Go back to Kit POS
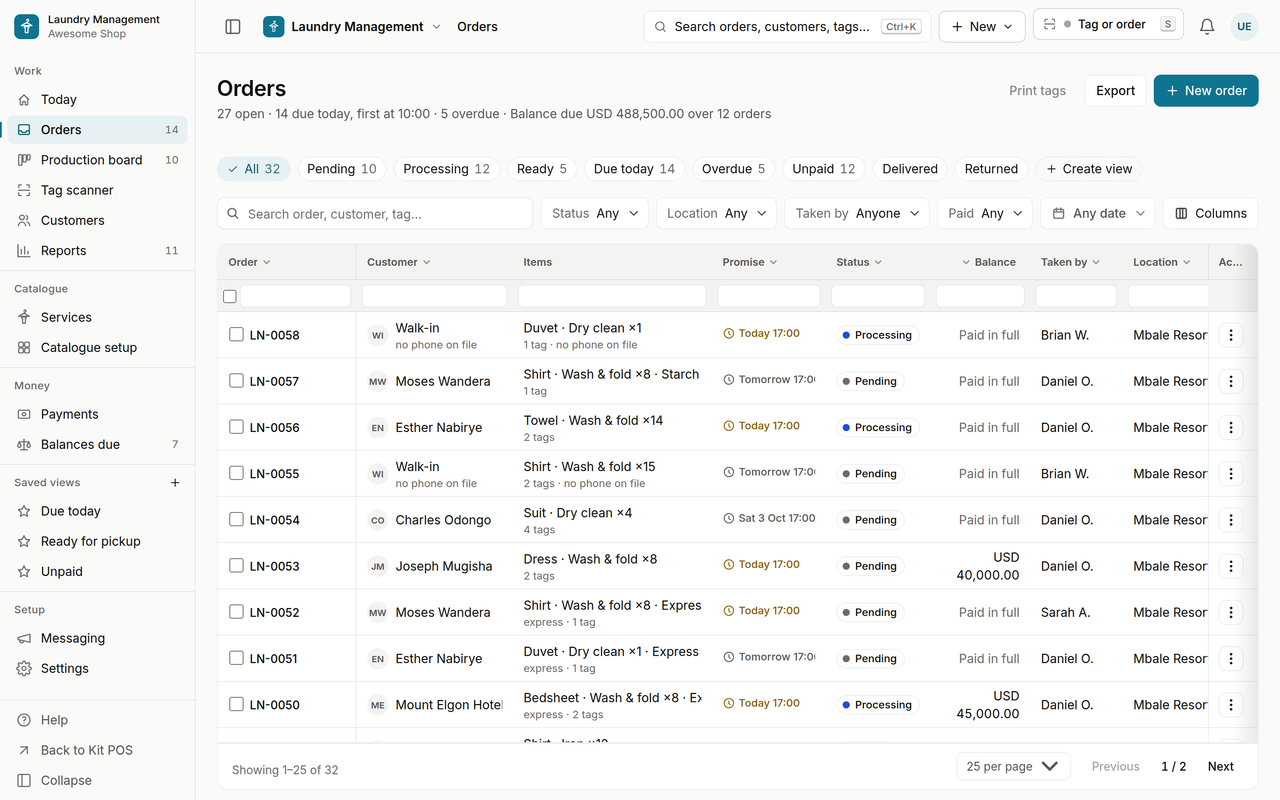Image resolution: width=1280 pixels, height=800 pixels. (x=97, y=750)
